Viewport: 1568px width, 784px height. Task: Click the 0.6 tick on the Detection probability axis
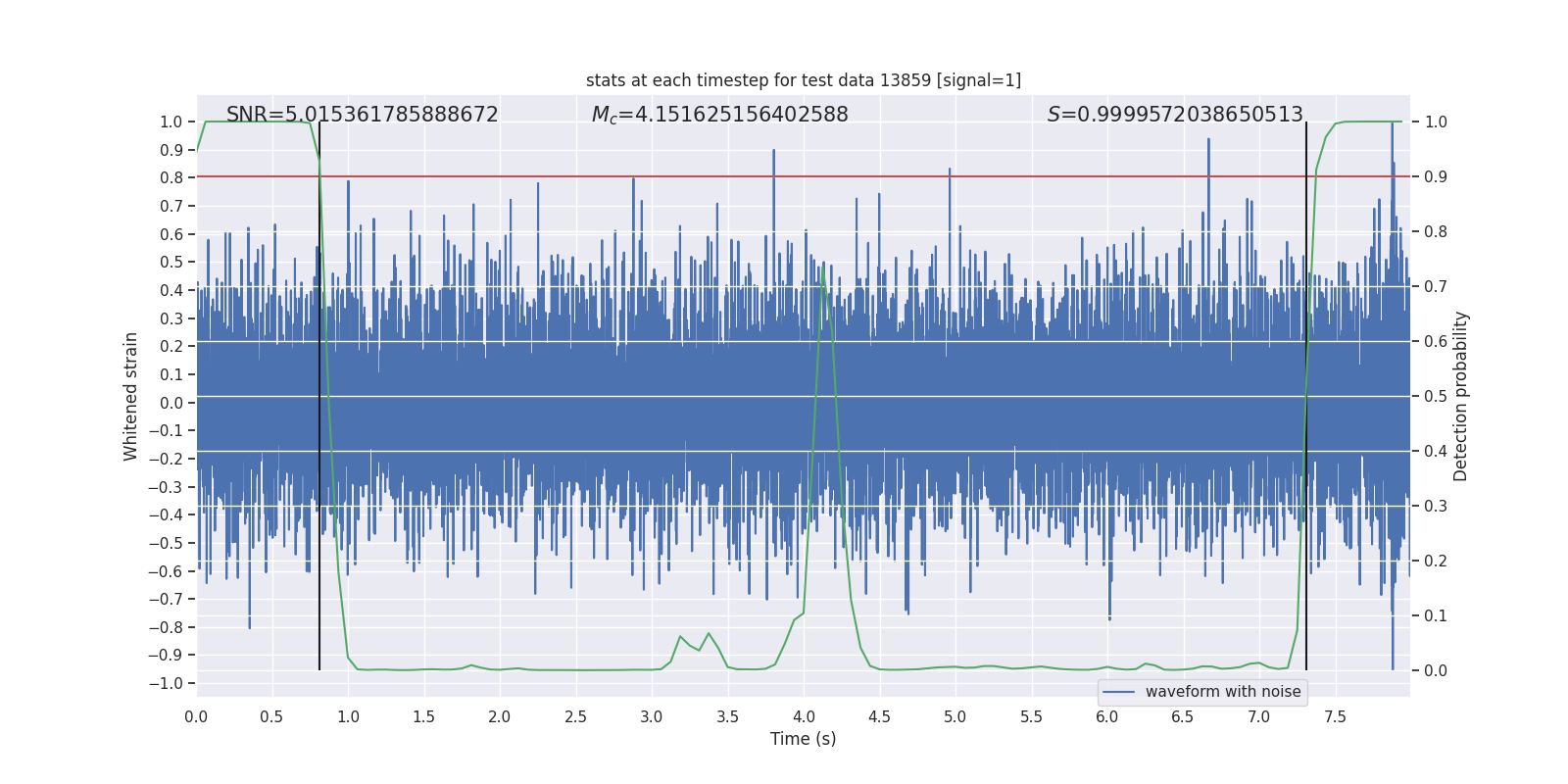tap(1436, 342)
